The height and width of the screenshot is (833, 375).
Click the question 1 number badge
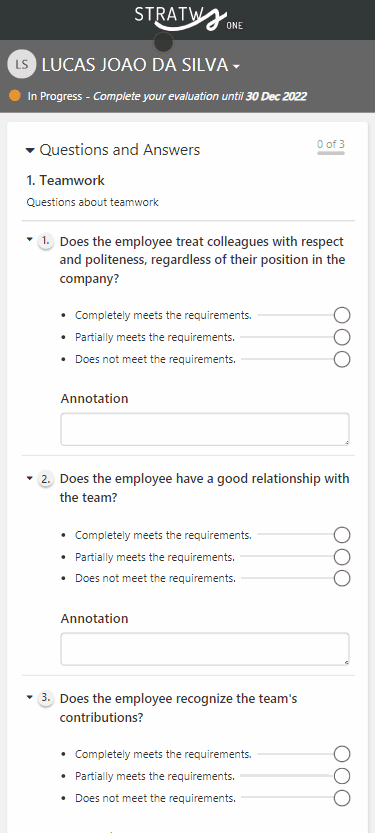click(46, 242)
